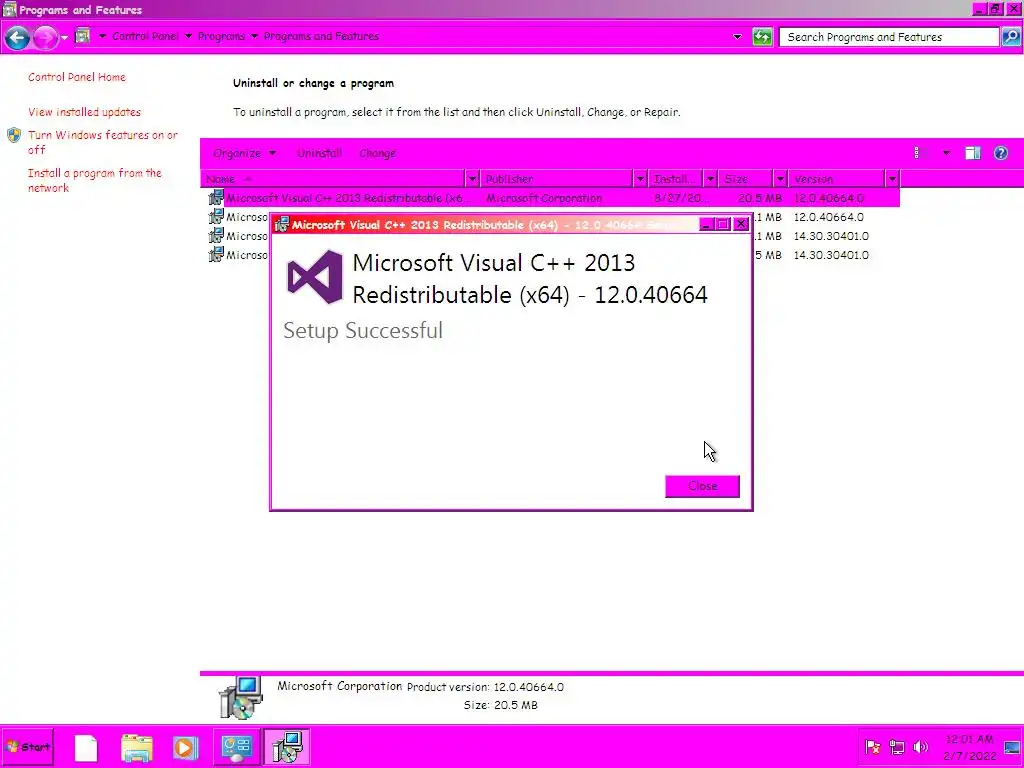Viewport: 1024px width, 768px height.
Task: Click Change in the toolbar
Action: pyautogui.click(x=377, y=153)
